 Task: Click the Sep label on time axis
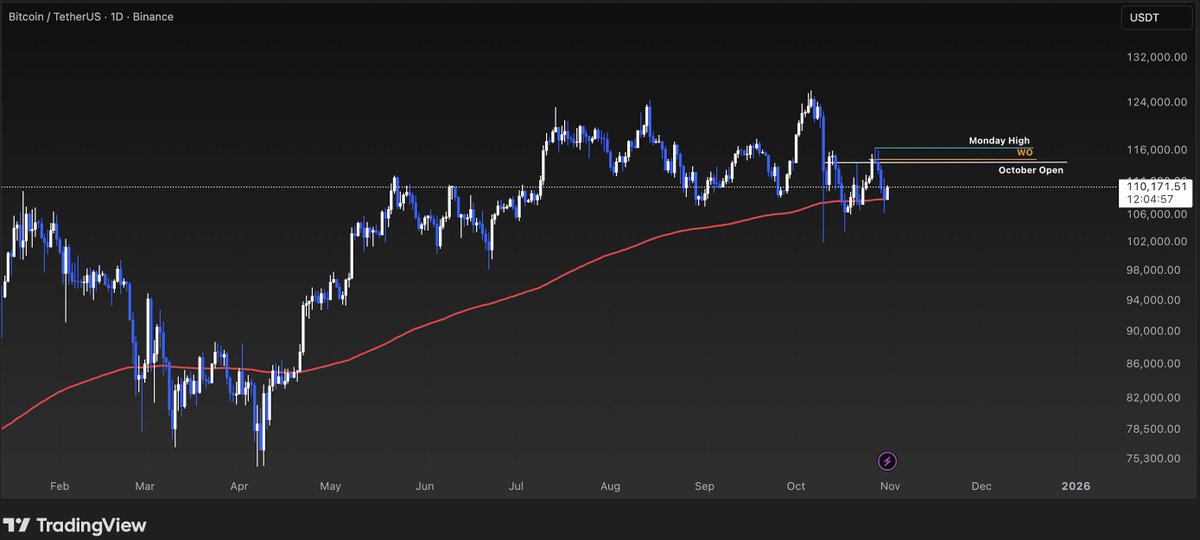click(704, 486)
